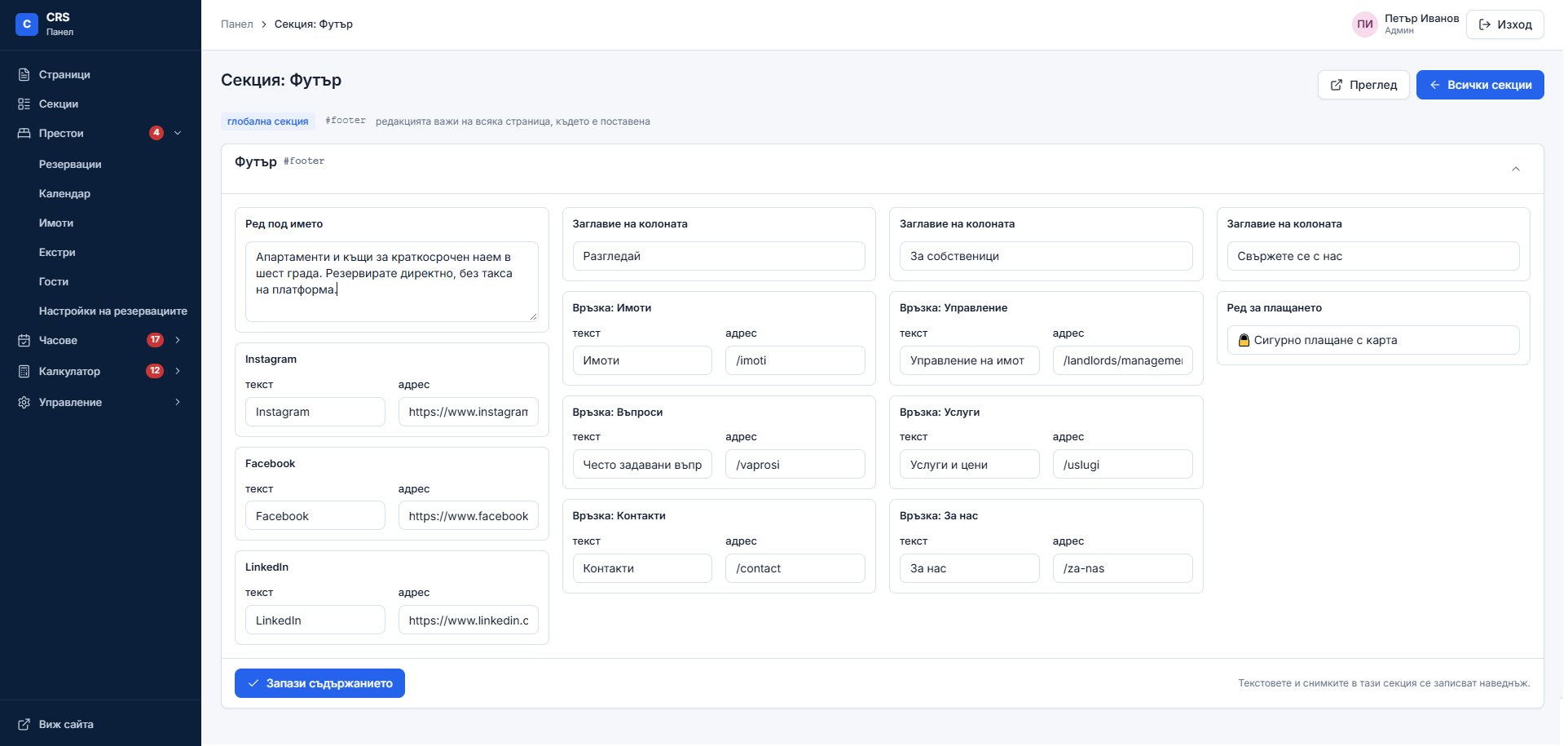
Task: Open the Страници sidebar icon
Action: [24, 74]
